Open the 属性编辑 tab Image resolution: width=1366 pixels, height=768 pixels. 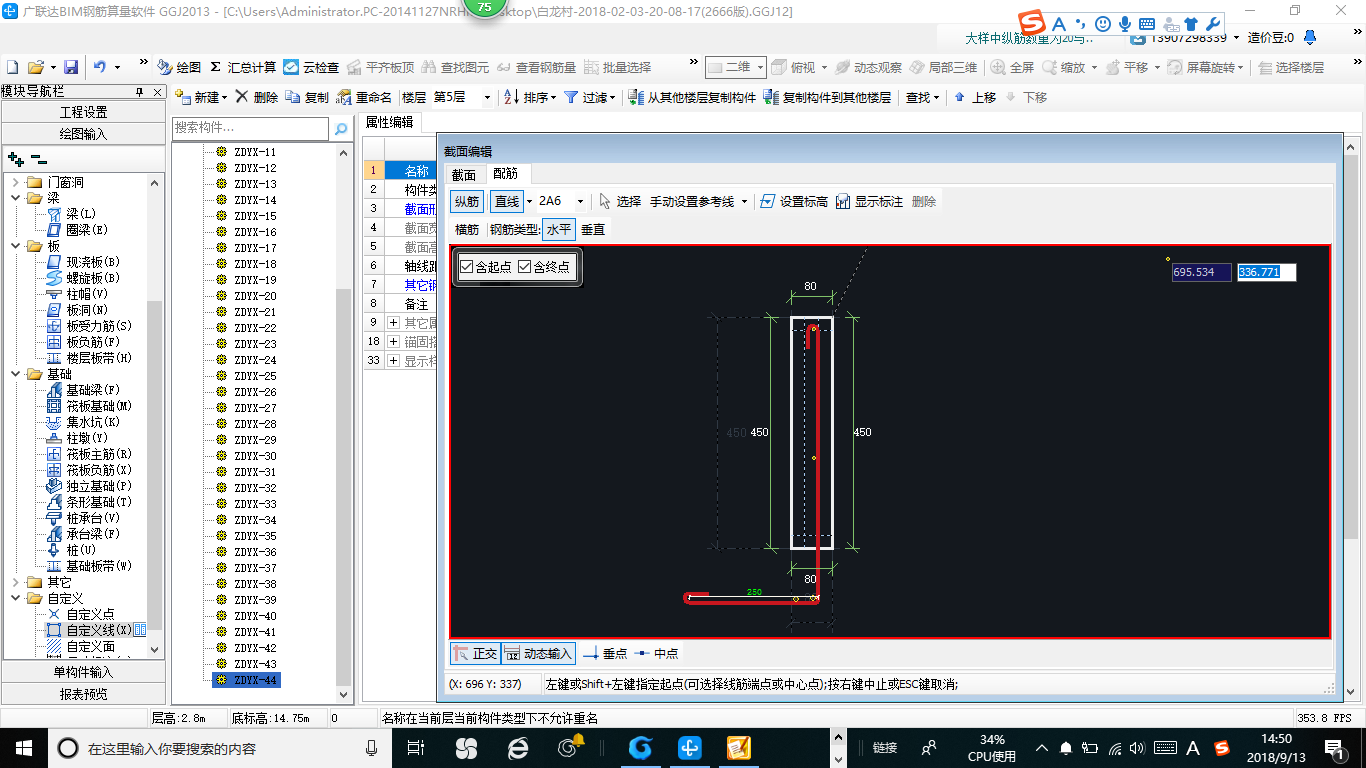pos(390,122)
